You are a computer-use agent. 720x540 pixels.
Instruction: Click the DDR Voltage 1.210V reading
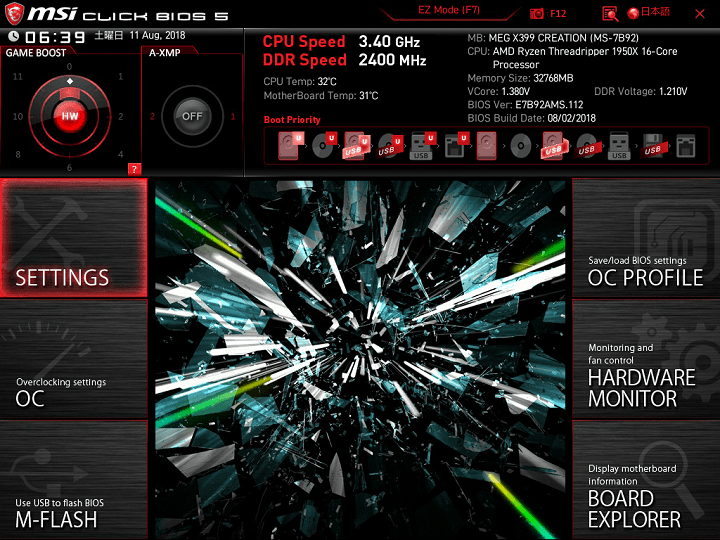pos(641,91)
